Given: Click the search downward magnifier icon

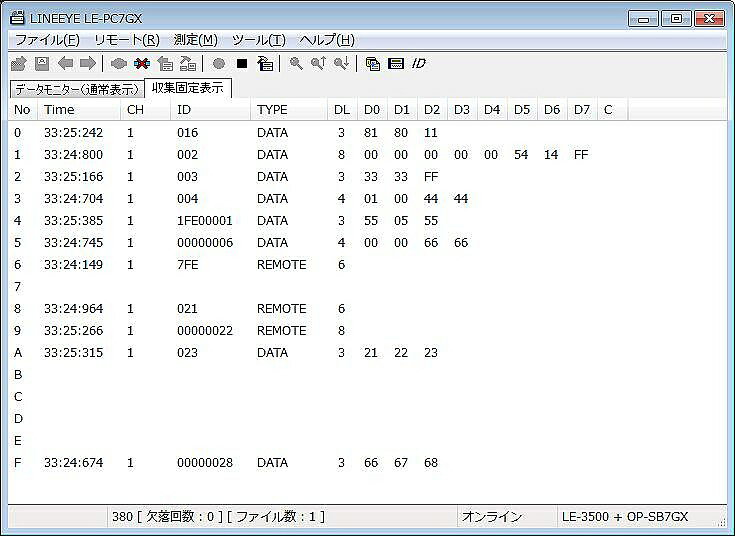Looking at the screenshot, I should point(341,63).
